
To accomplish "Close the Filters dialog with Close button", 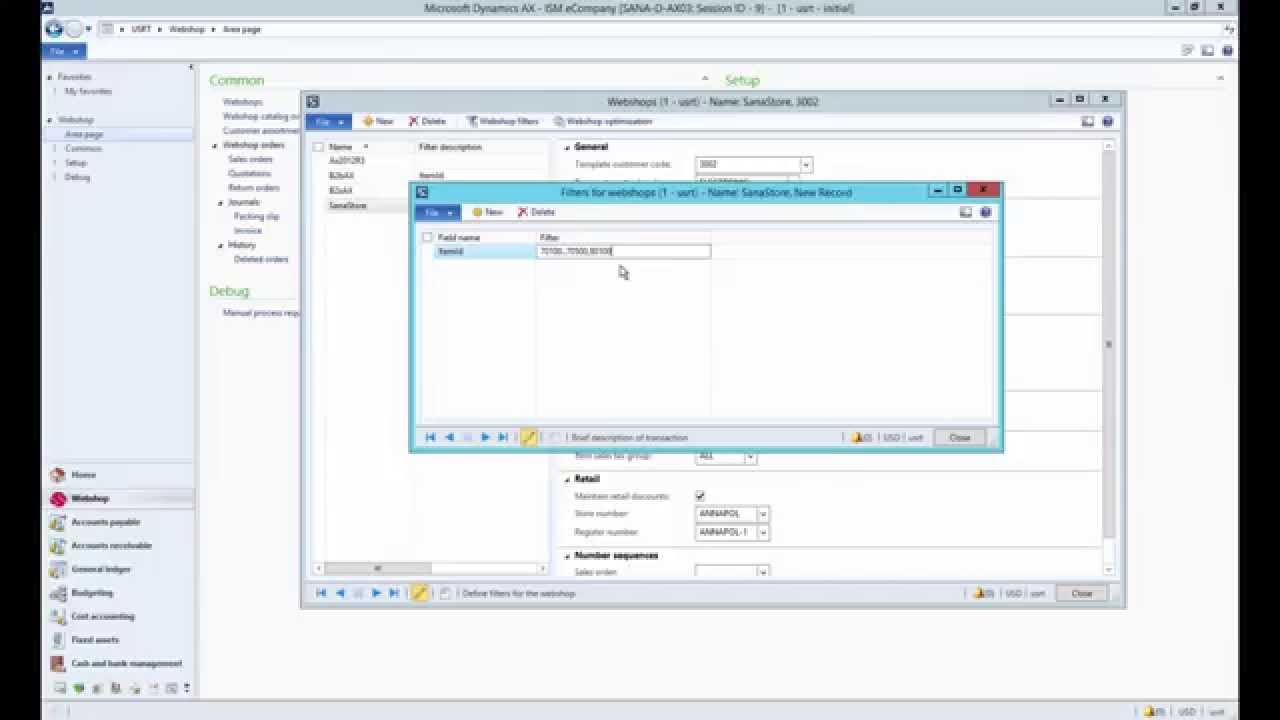I will click(x=959, y=437).
